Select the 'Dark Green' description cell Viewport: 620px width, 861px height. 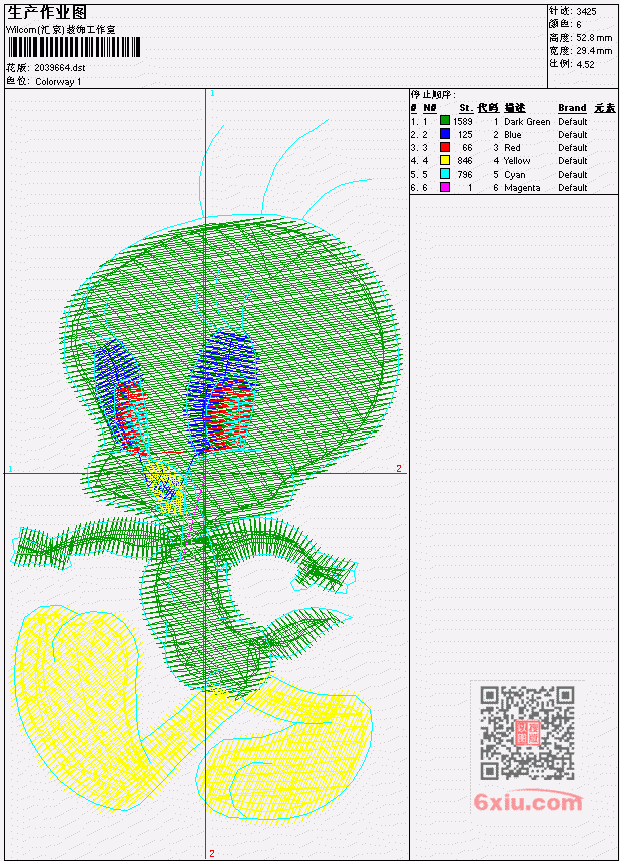pos(527,121)
